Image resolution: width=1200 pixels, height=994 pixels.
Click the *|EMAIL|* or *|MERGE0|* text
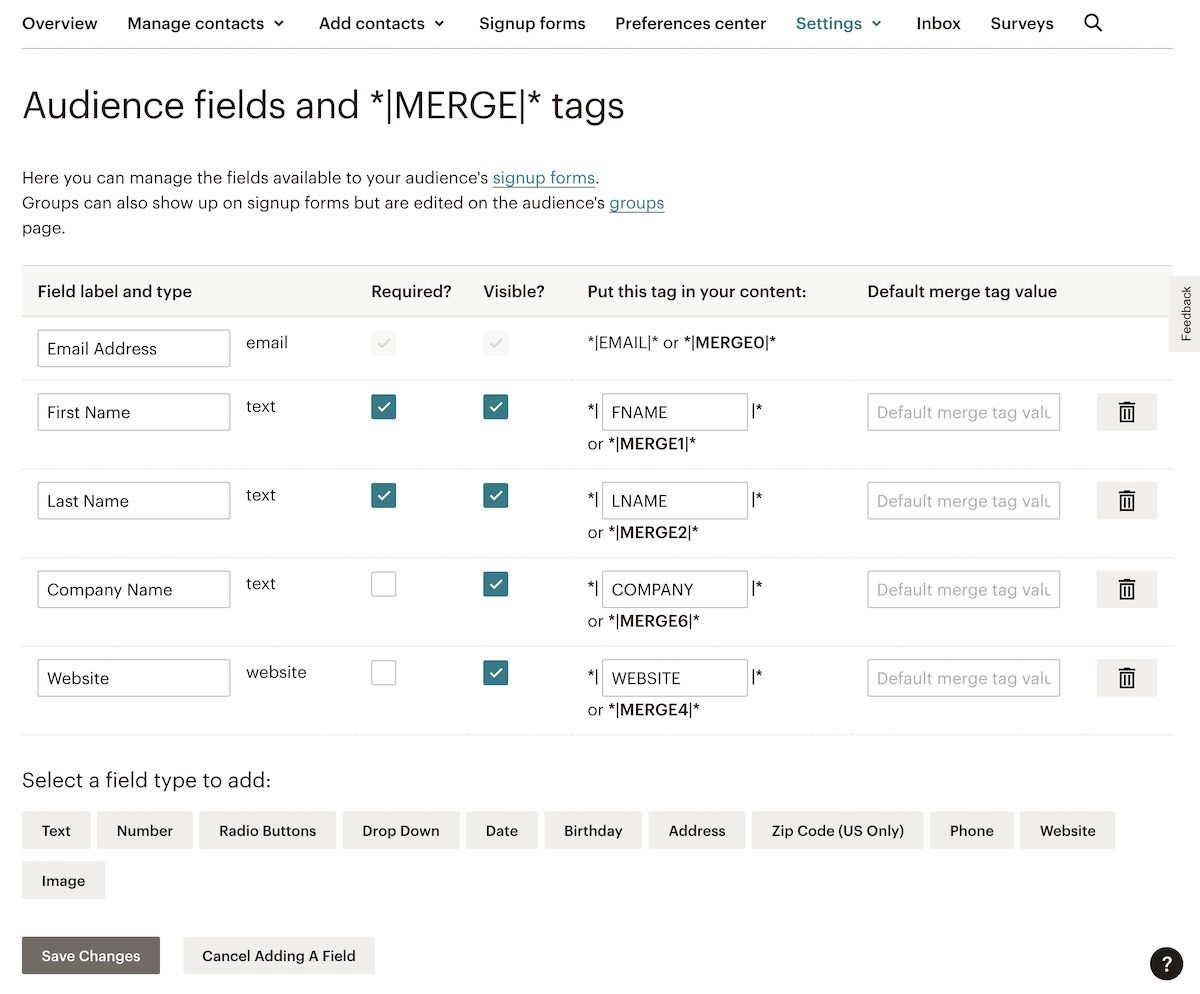[682, 342]
